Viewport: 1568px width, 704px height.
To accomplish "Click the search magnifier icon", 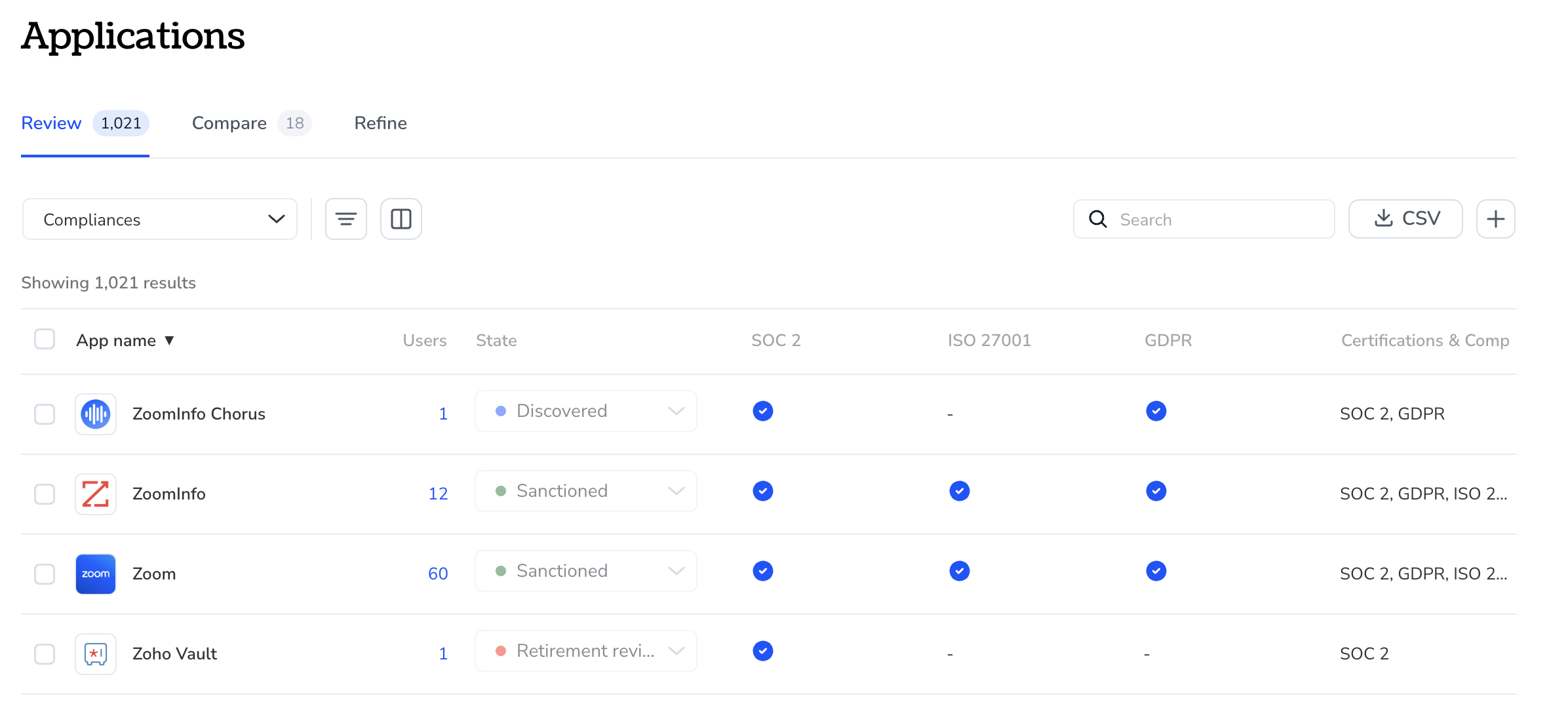I will [x=1098, y=219].
